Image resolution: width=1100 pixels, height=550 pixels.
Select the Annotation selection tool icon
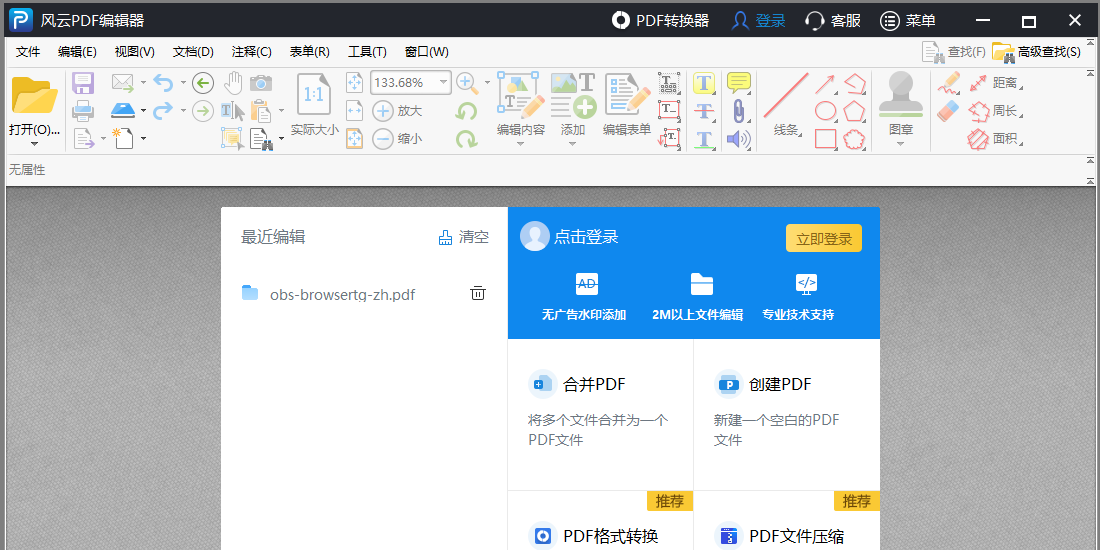[232, 138]
